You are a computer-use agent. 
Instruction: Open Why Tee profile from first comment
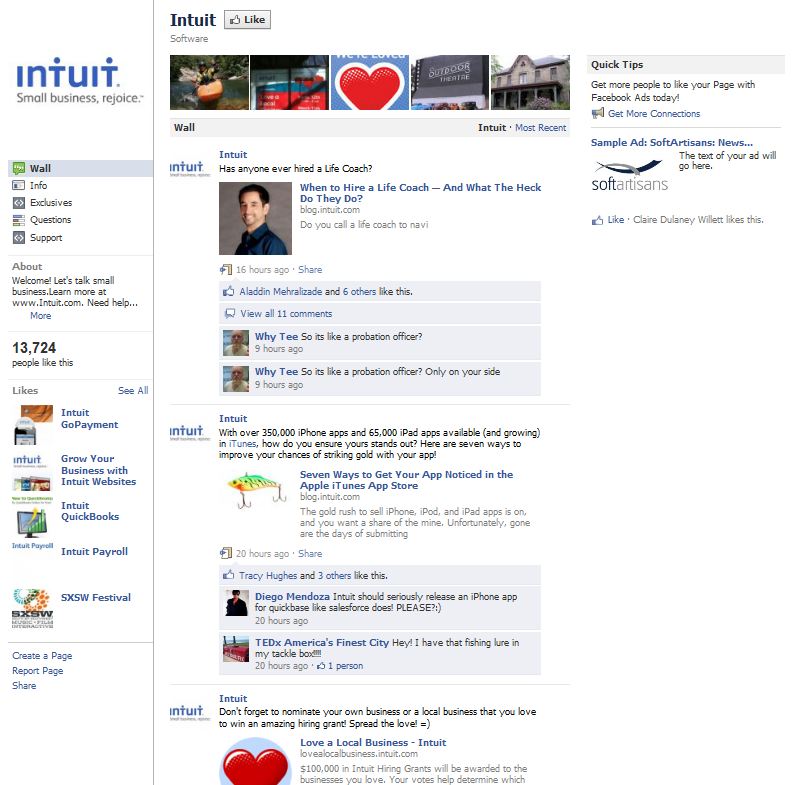[276, 337]
